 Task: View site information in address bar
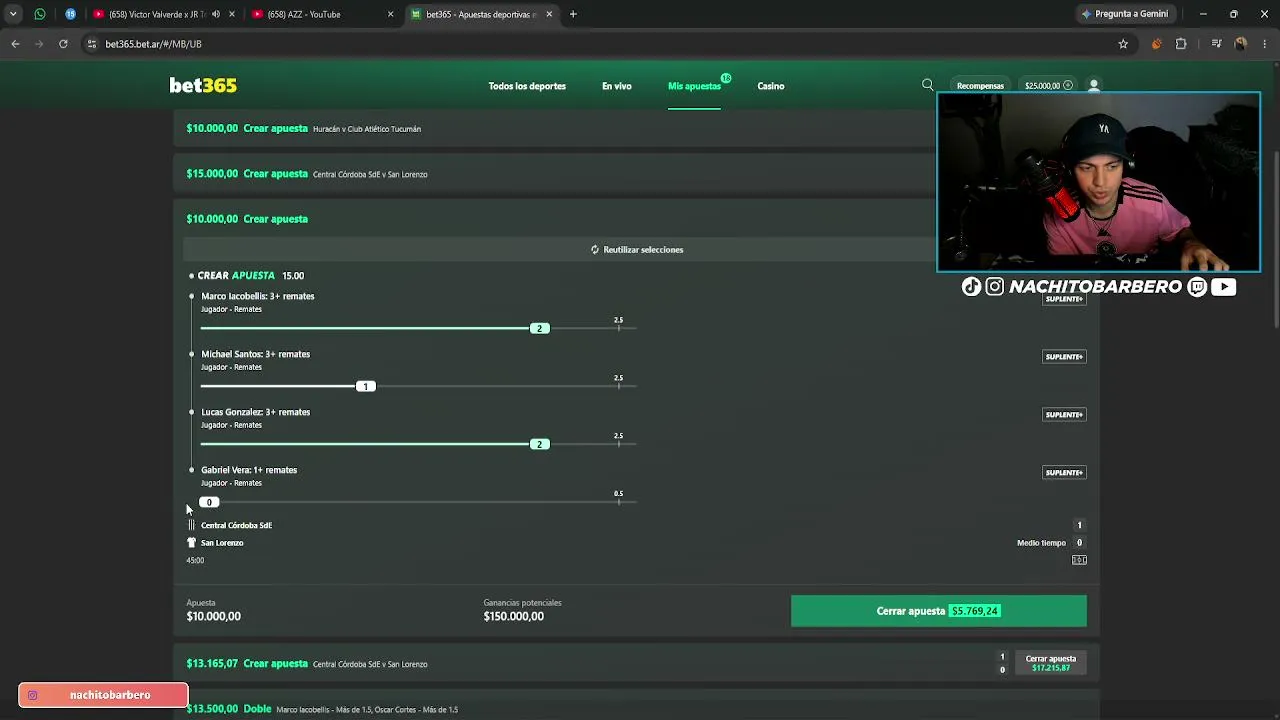point(92,44)
